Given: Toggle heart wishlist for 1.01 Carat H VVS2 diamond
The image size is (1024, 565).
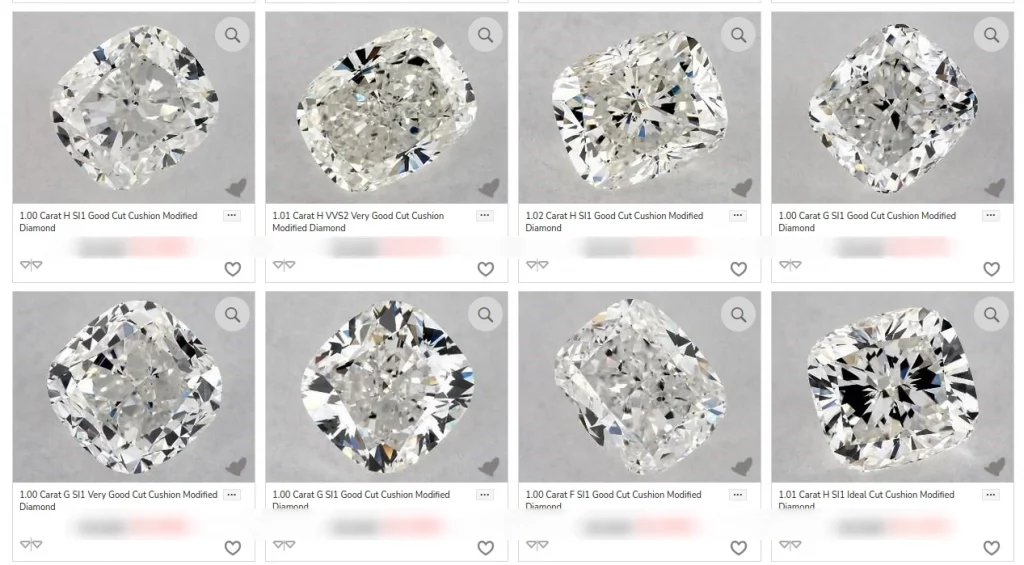Looking at the screenshot, I should 485,268.
